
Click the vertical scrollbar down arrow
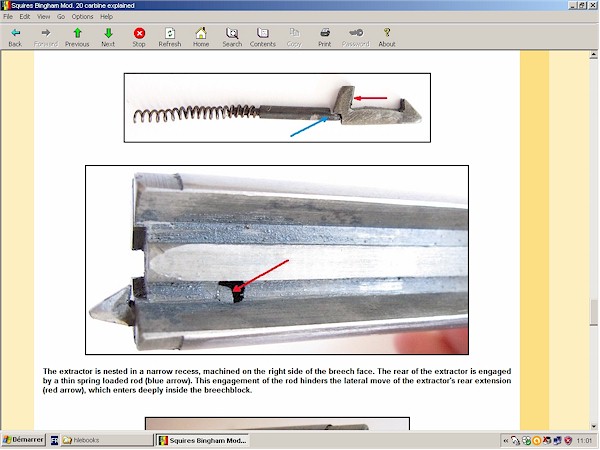(593, 426)
